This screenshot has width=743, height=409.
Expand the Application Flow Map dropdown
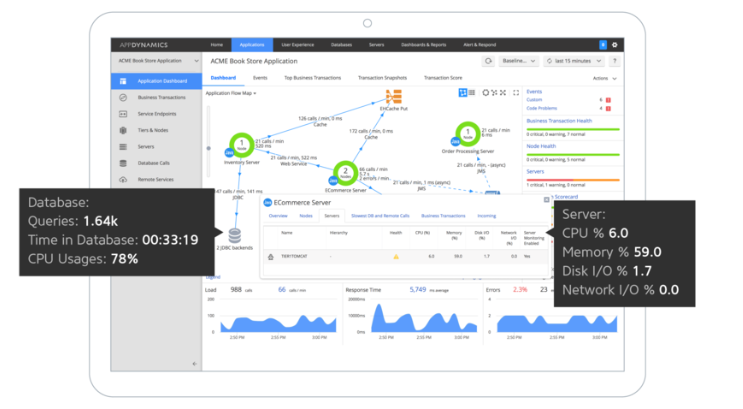(x=231, y=93)
